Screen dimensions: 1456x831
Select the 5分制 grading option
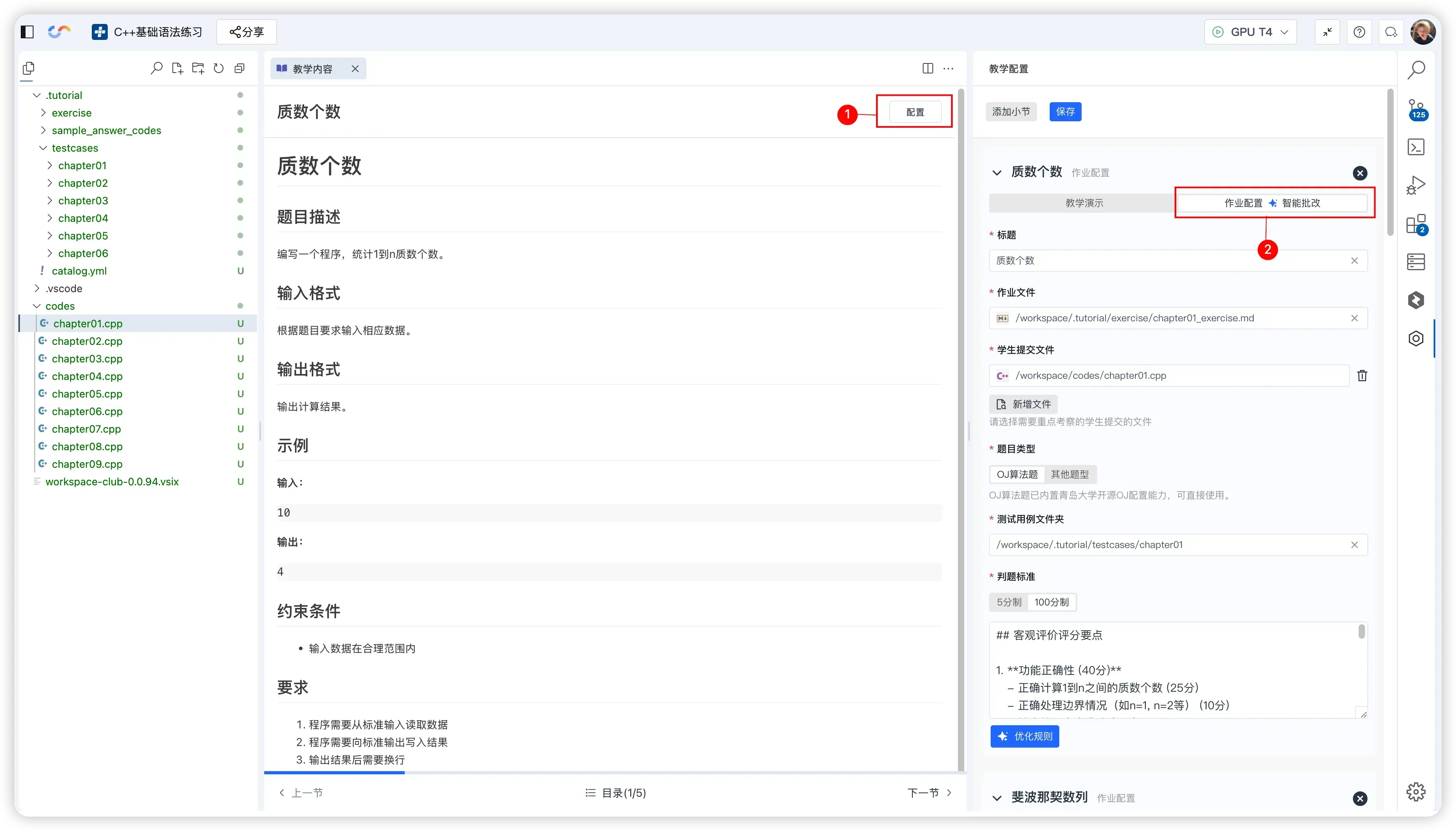[1009, 602]
